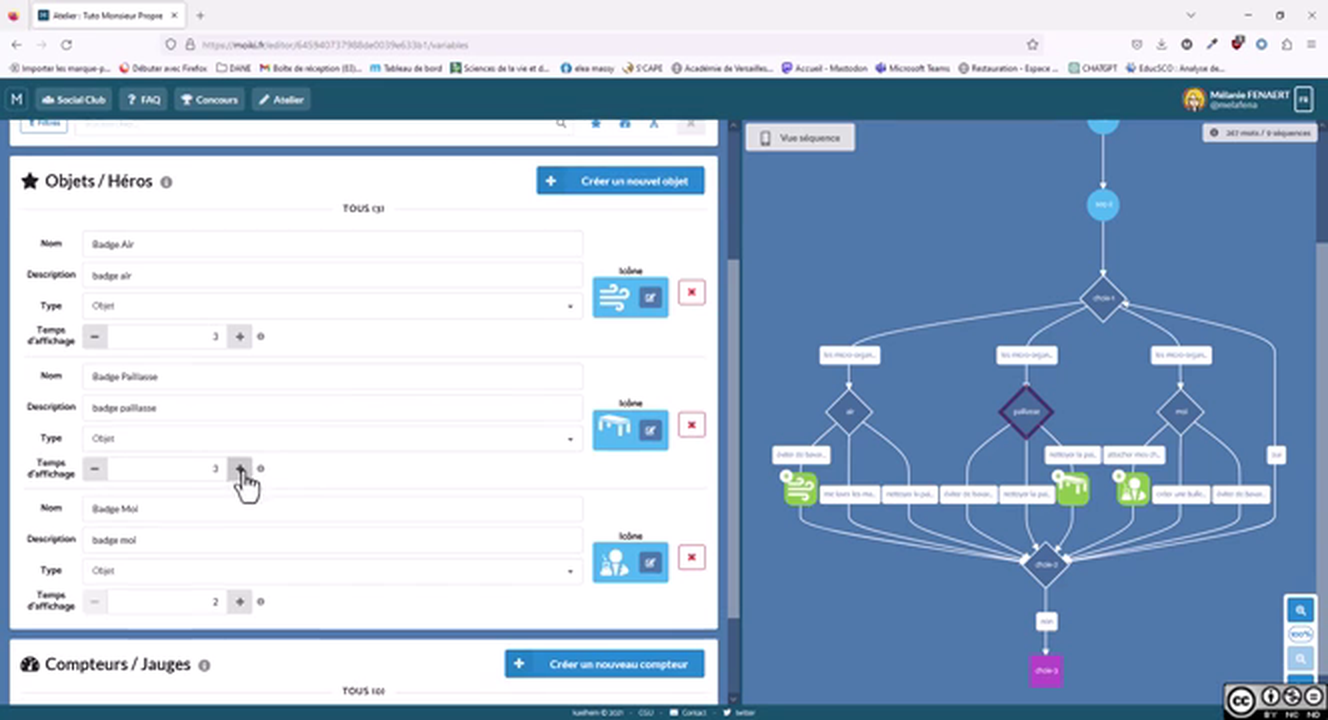
Task: Edit the Badge Moi icon
Action: coord(651,563)
